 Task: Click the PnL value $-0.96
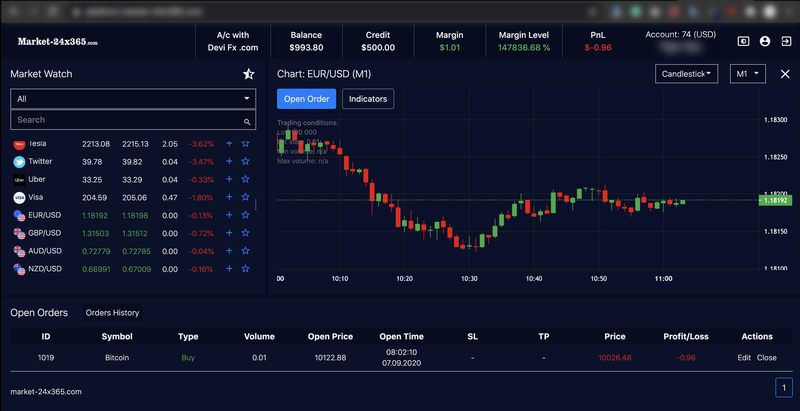tap(598, 48)
